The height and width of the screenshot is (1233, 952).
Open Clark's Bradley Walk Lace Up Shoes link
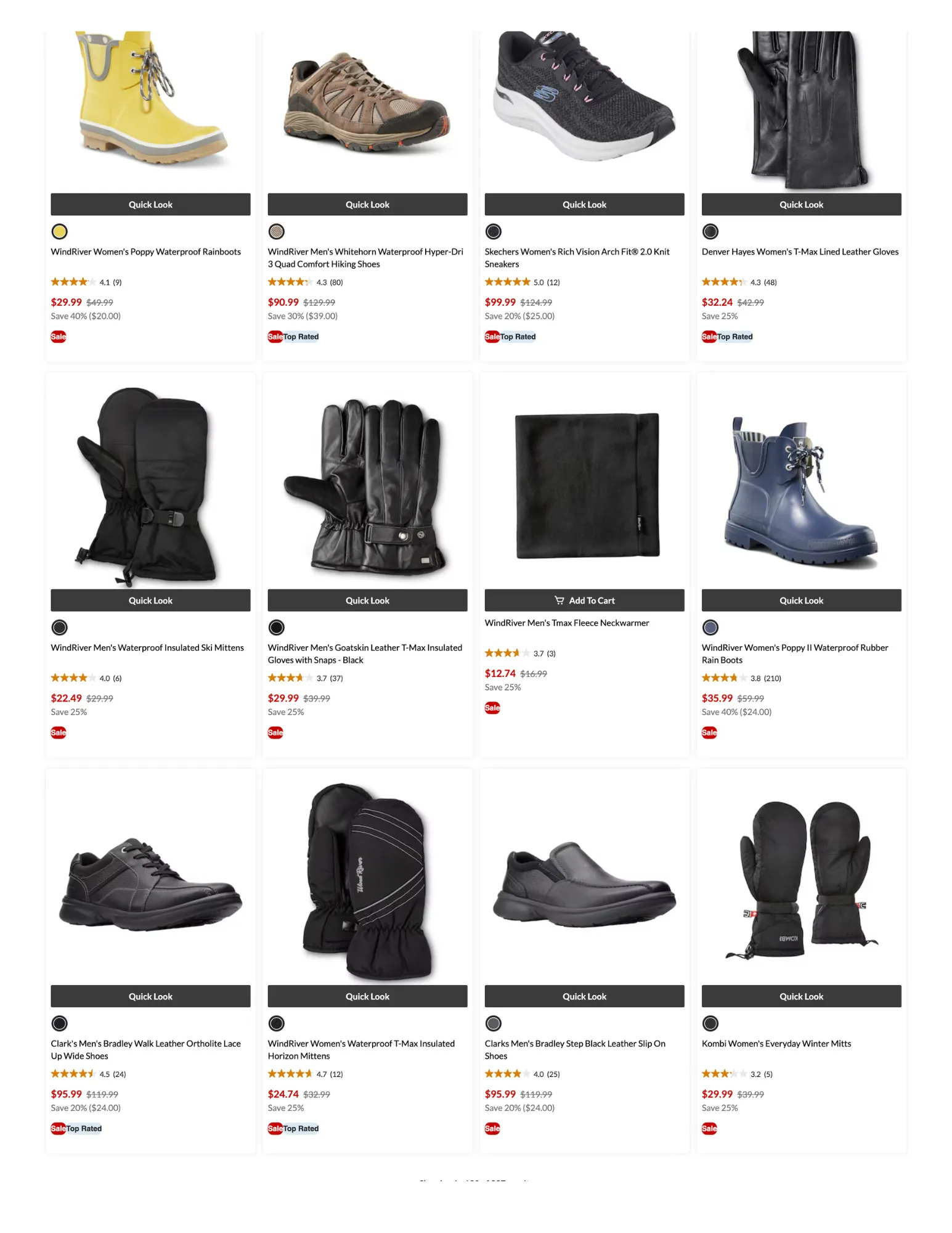coord(145,1050)
